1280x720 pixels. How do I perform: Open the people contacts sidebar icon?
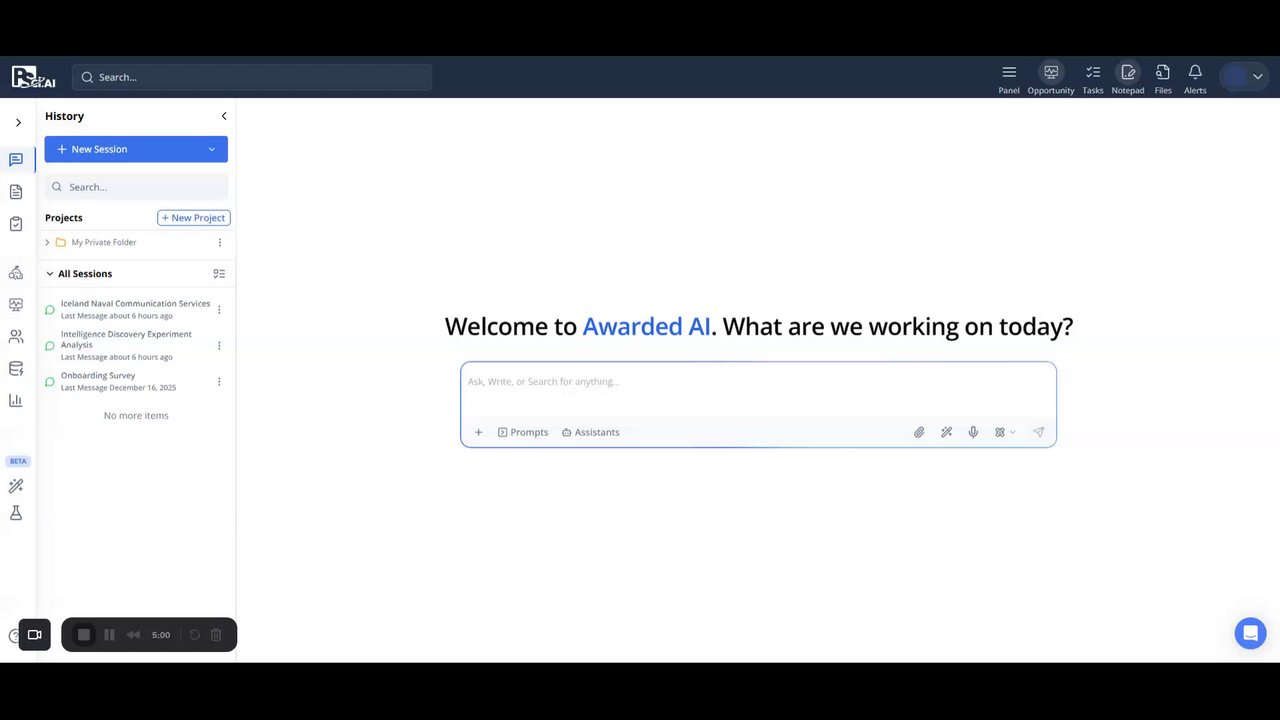tap(16, 337)
